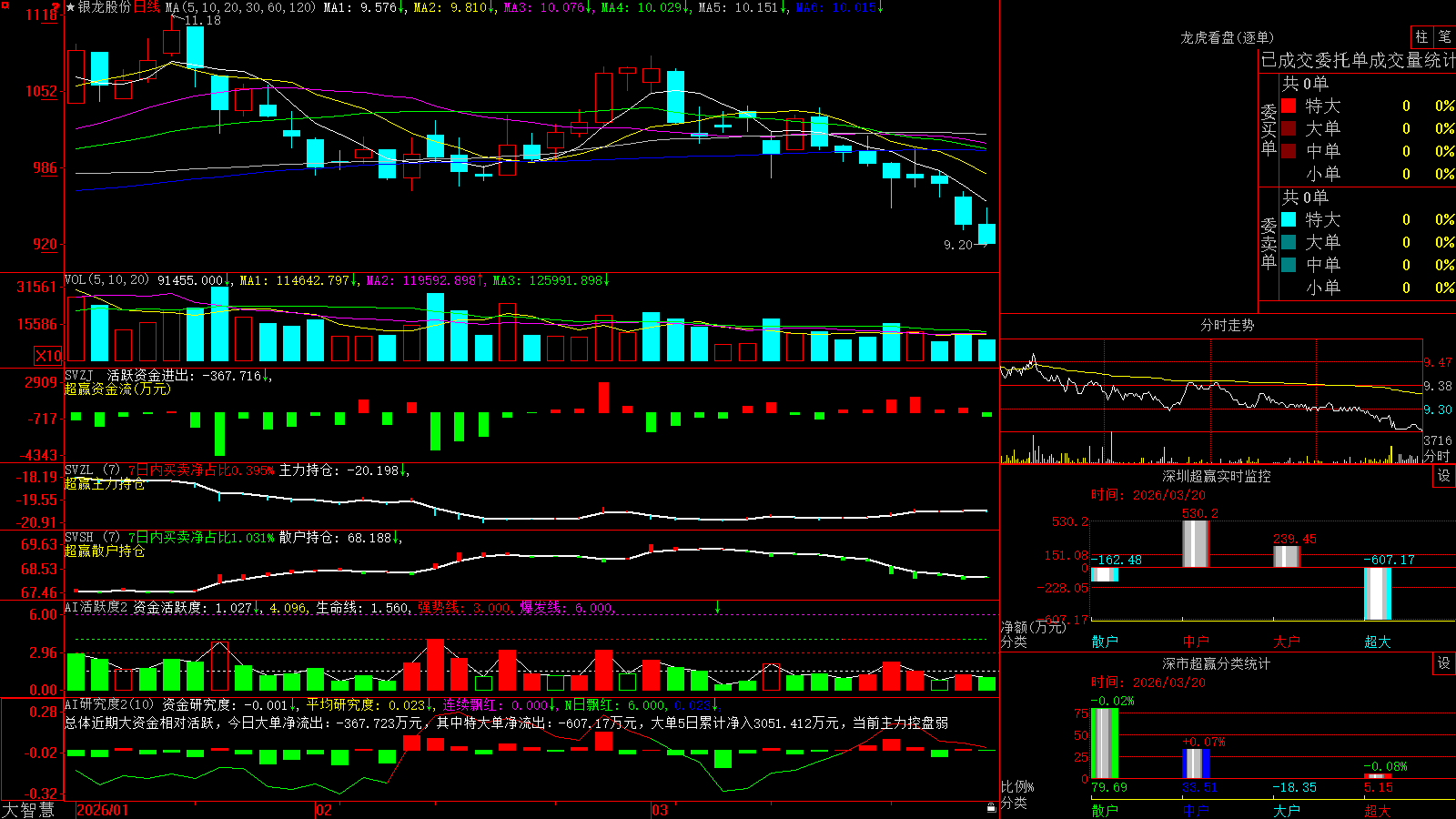Screen dimensions: 1456x819
Task: Click the 11.18 high price annotation
Action: [x=203, y=20]
